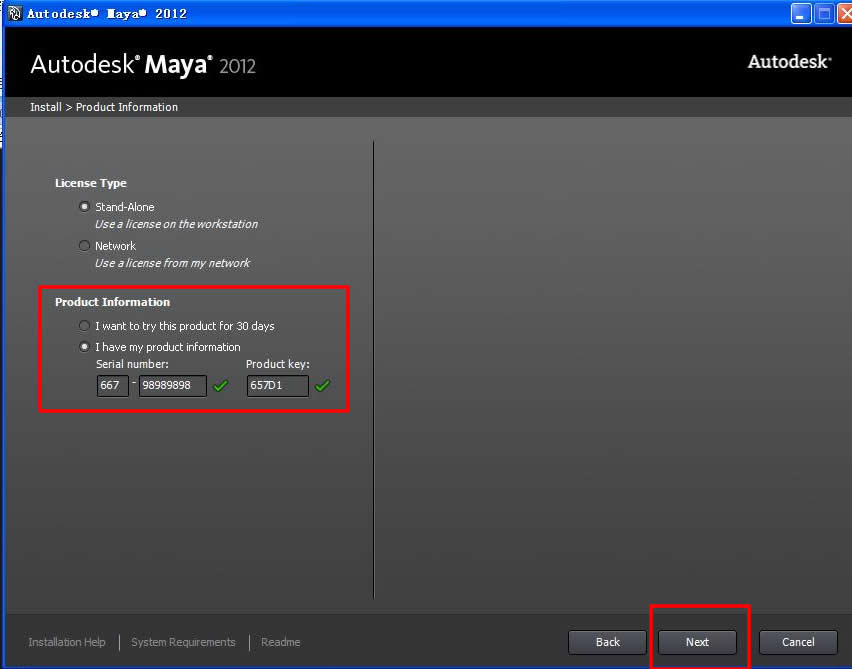The width and height of the screenshot is (852, 669).
Task: Select the Stand-Alone license type radio button
Action: click(84, 207)
